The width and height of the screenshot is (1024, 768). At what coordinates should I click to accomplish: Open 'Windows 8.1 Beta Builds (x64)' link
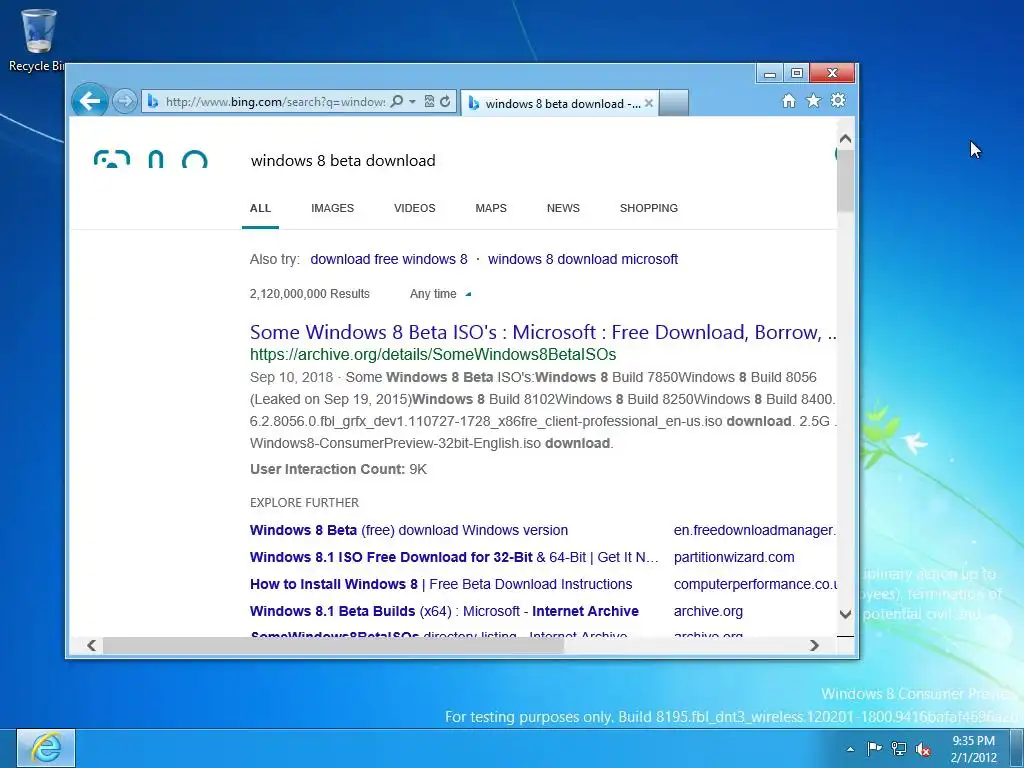[x=444, y=611]
